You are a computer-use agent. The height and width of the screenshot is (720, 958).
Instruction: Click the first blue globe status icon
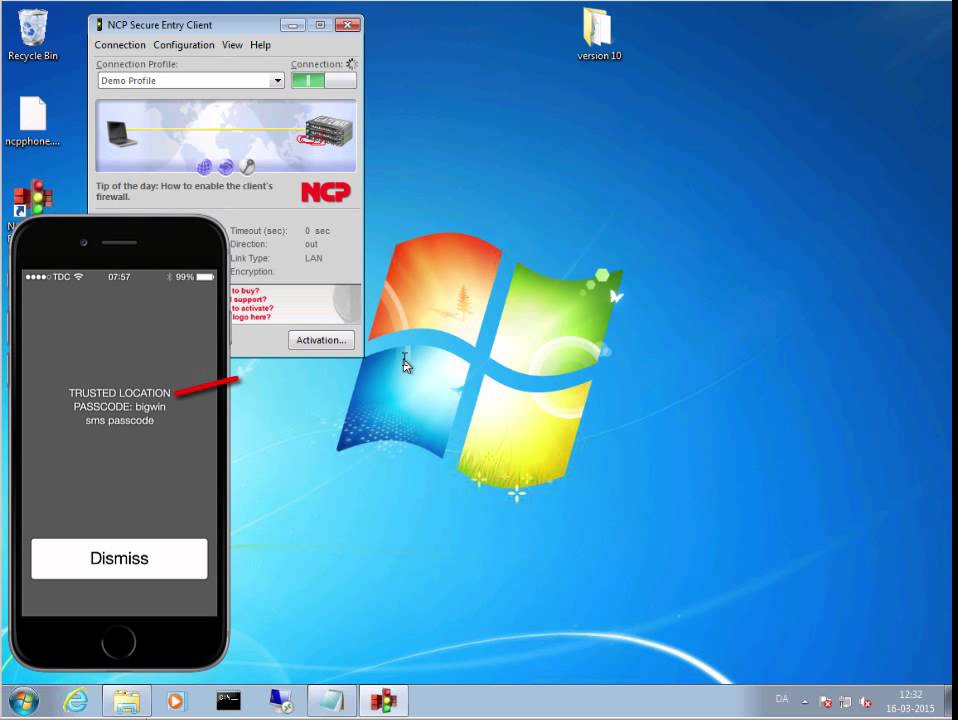[x=205, y=166]
